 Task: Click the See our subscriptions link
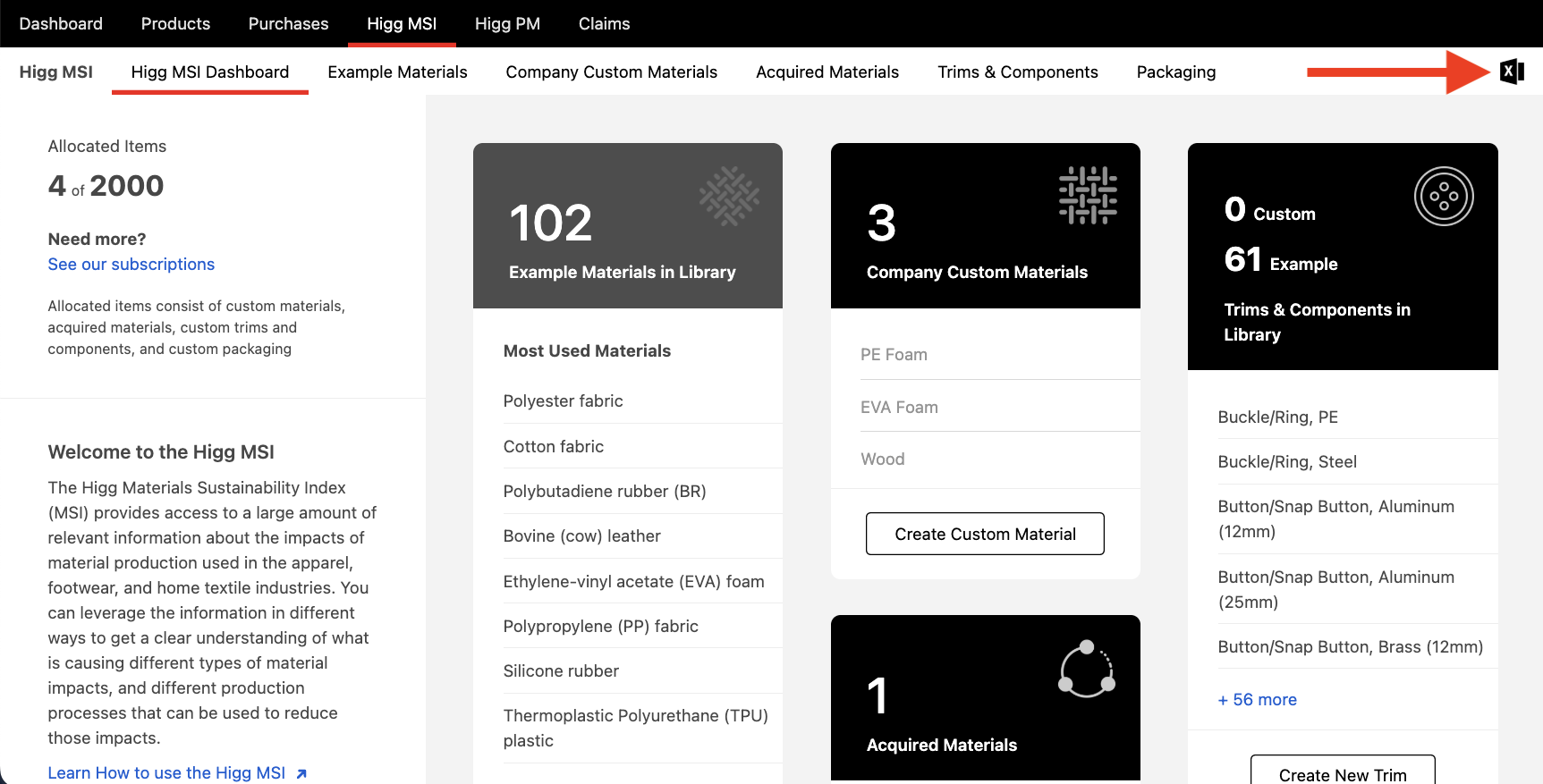(131, 264)
